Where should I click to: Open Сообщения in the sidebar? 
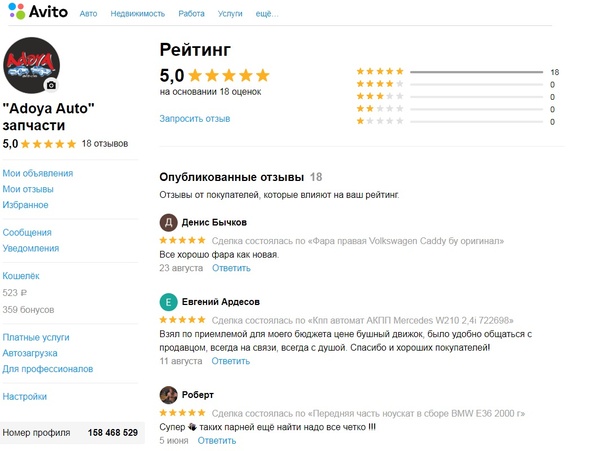point(27,233)
